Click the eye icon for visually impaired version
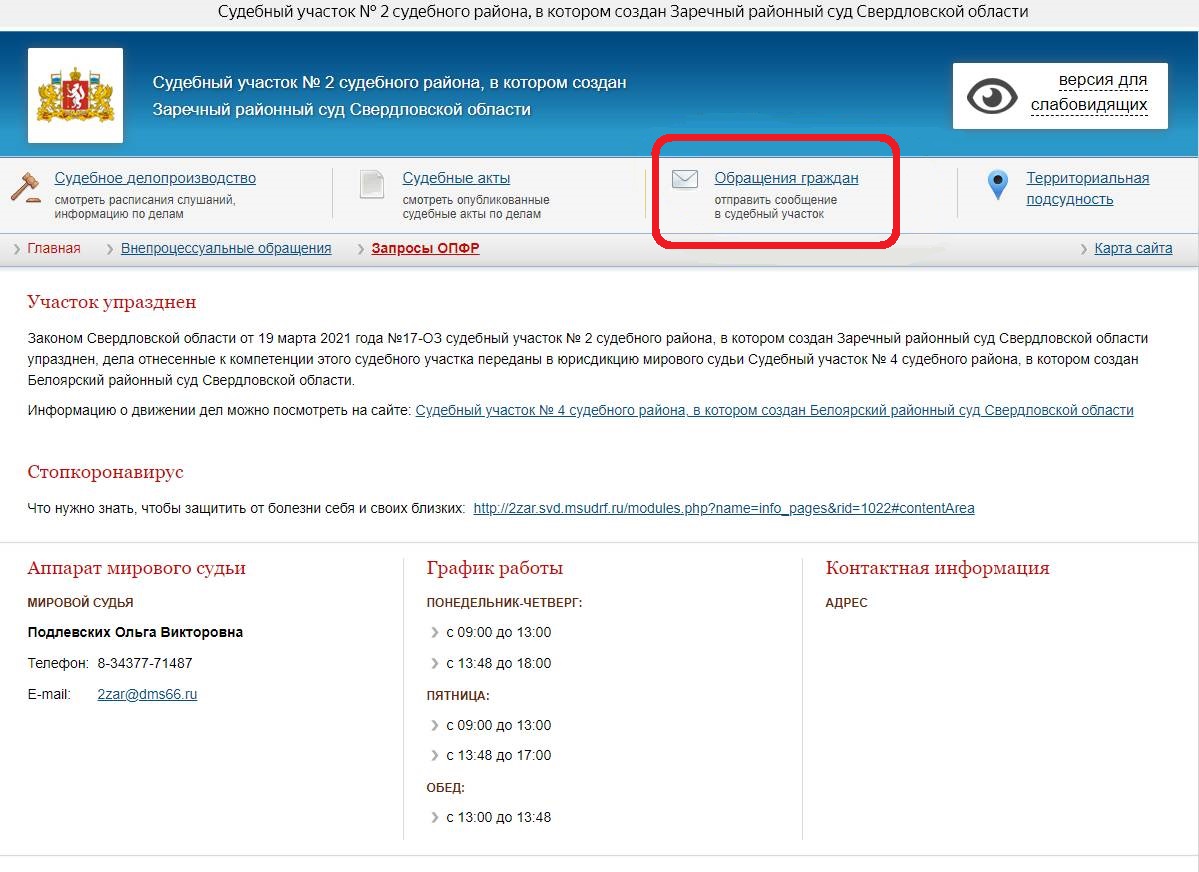Screen dimensions: 1199x872 pos(992,96)
